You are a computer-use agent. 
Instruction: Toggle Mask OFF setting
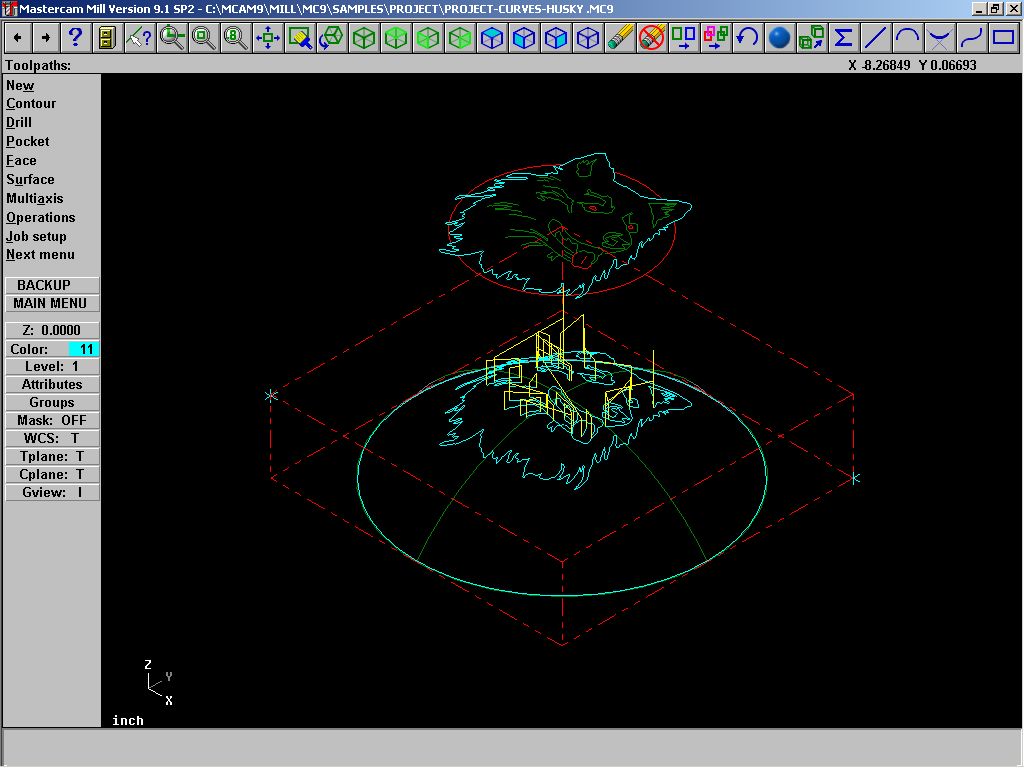[x=52, y=421]
